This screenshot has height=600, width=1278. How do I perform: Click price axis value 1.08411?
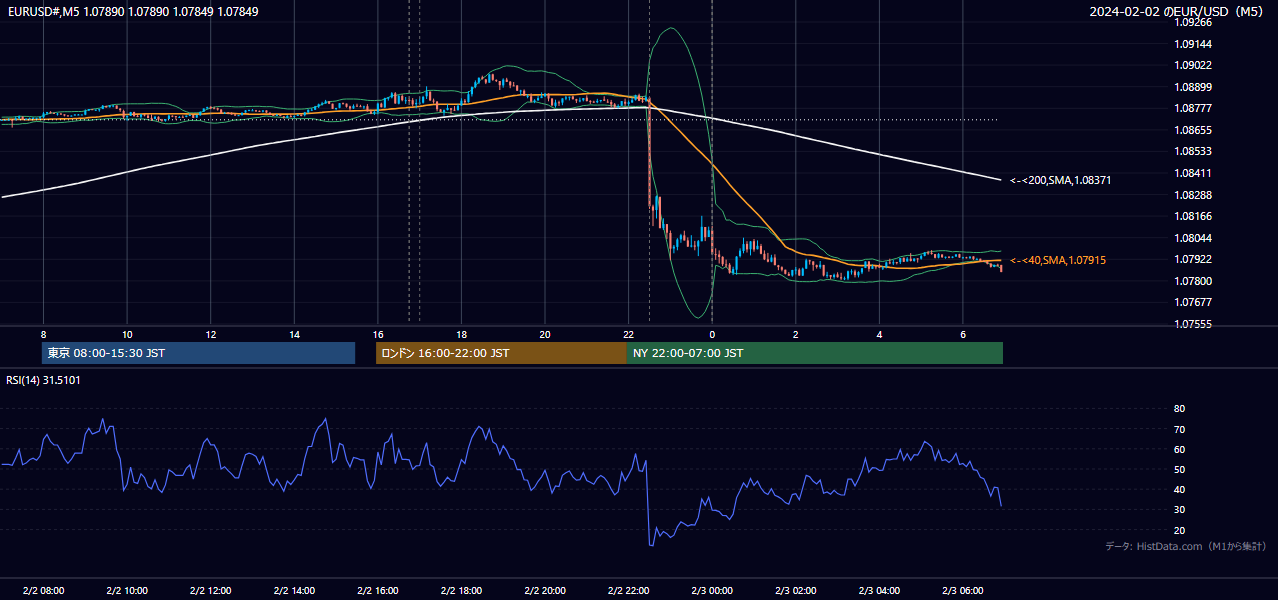1192,173
